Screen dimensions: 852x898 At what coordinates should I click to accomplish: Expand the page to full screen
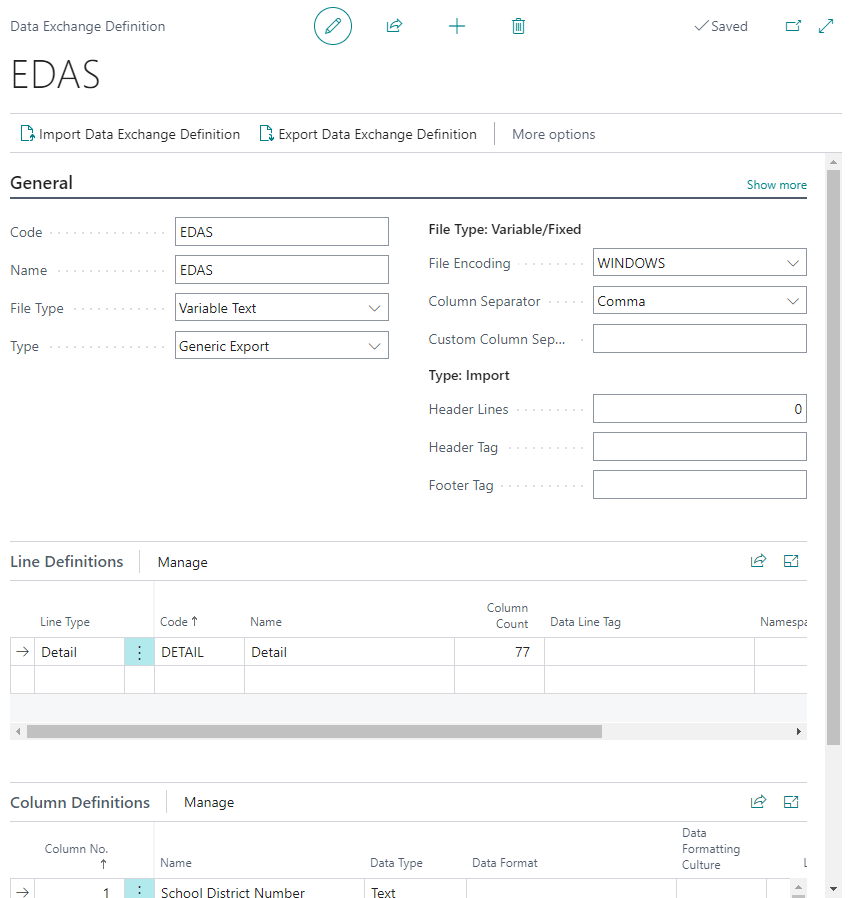click(826, 25)
